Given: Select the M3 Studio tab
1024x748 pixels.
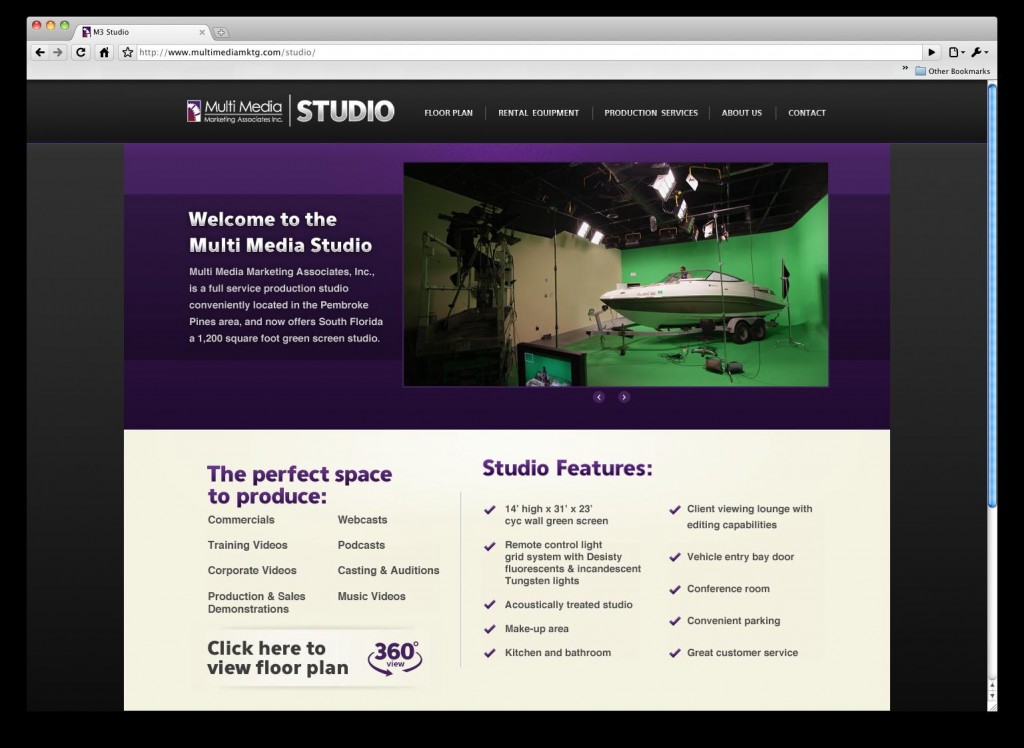Looking at the screenshot, I should point(142,32).
